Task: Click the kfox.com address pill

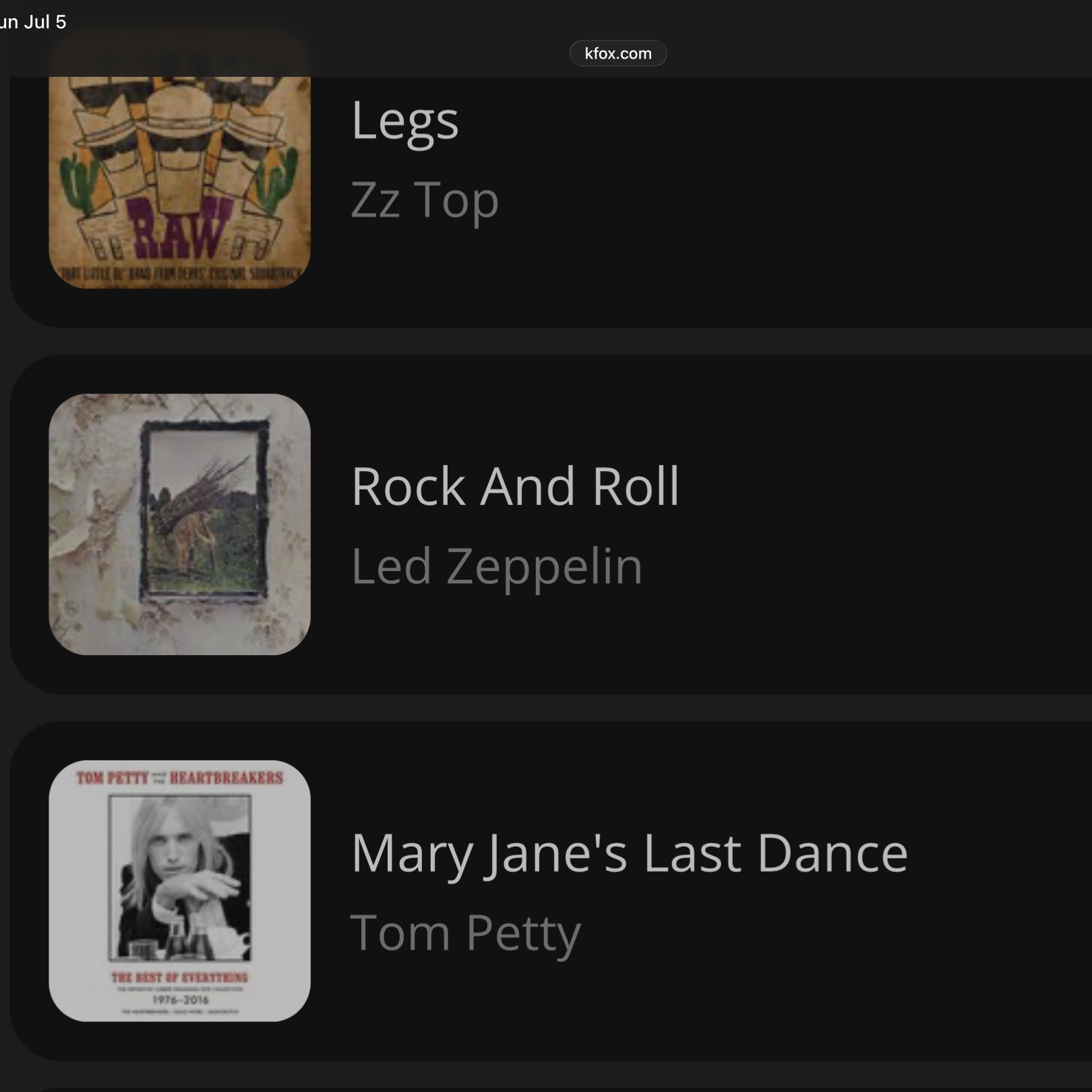Action: pos(618,53)
